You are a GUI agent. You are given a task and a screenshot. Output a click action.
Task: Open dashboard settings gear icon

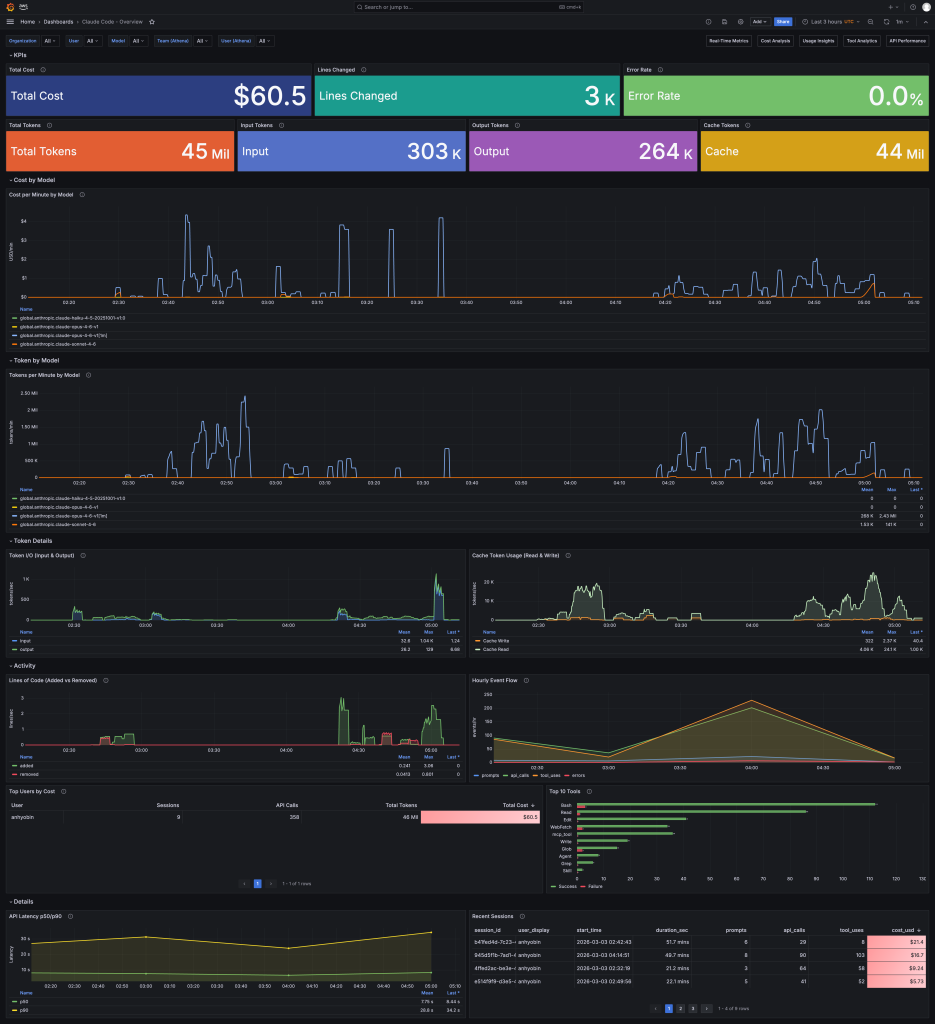740,21
